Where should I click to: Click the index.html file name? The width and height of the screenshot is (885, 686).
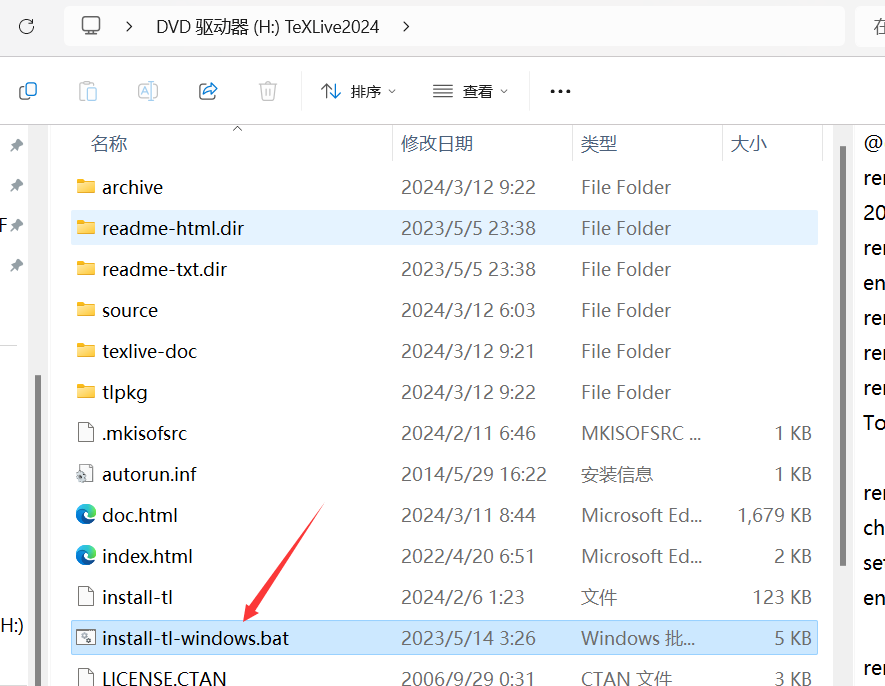click(147, 556)
